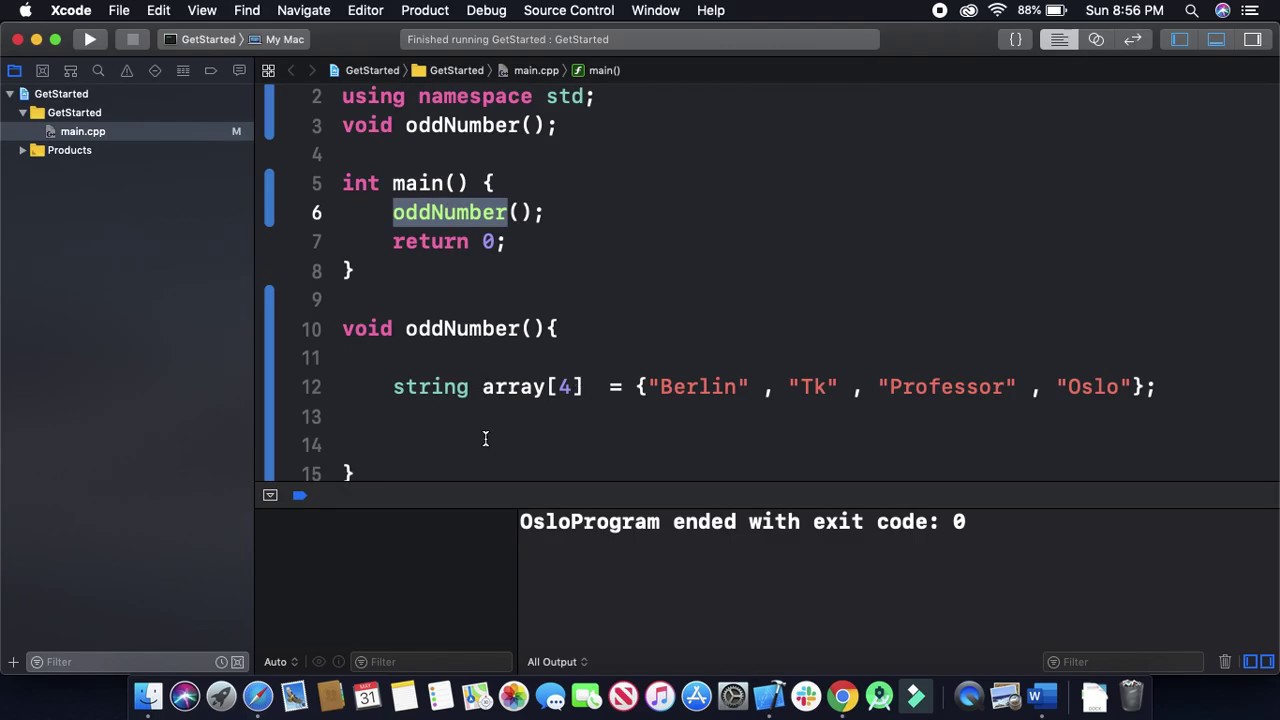1280x720 pixels.
Task: Collapse the GetStarted project root
Action: (x=10, y=94)
